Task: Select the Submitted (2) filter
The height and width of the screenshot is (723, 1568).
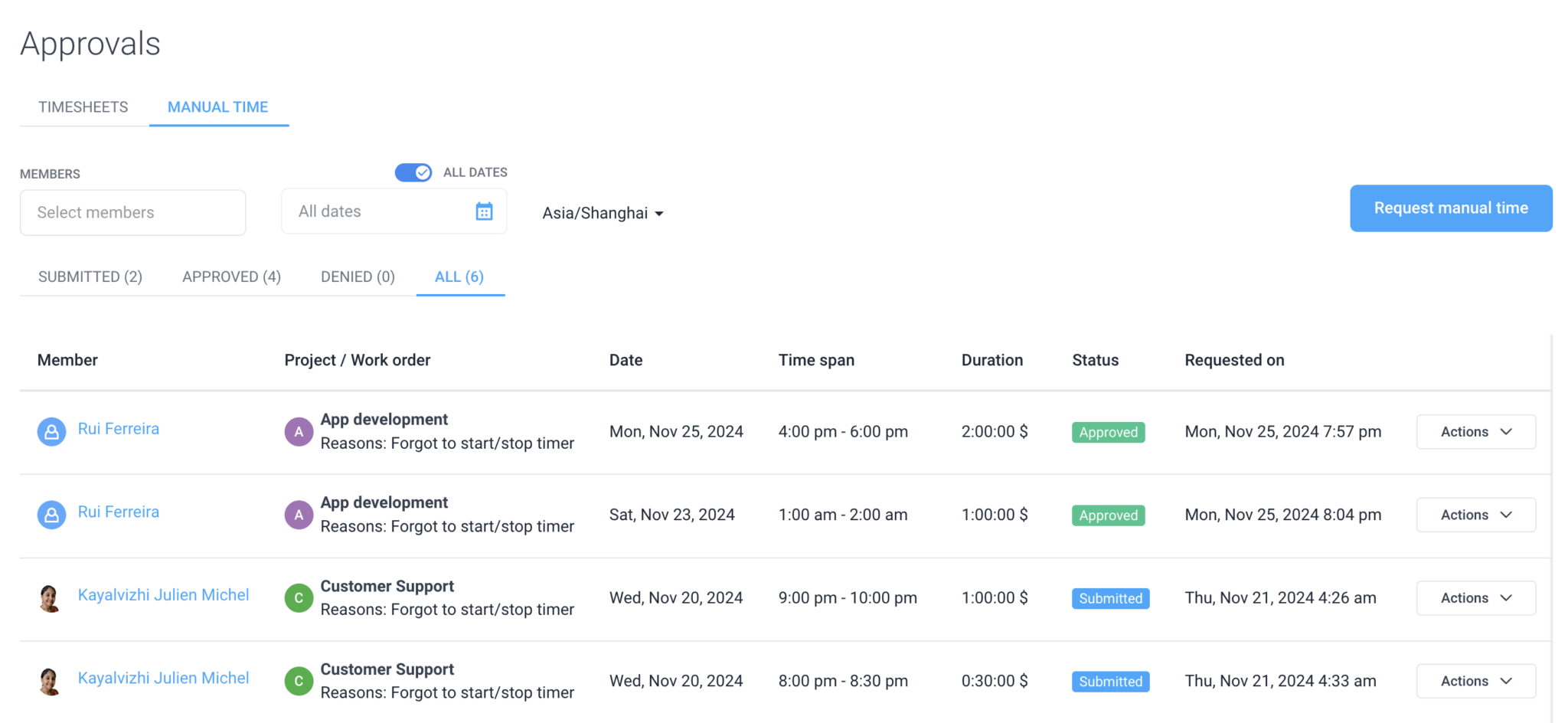Action: (x=90, y=276)
